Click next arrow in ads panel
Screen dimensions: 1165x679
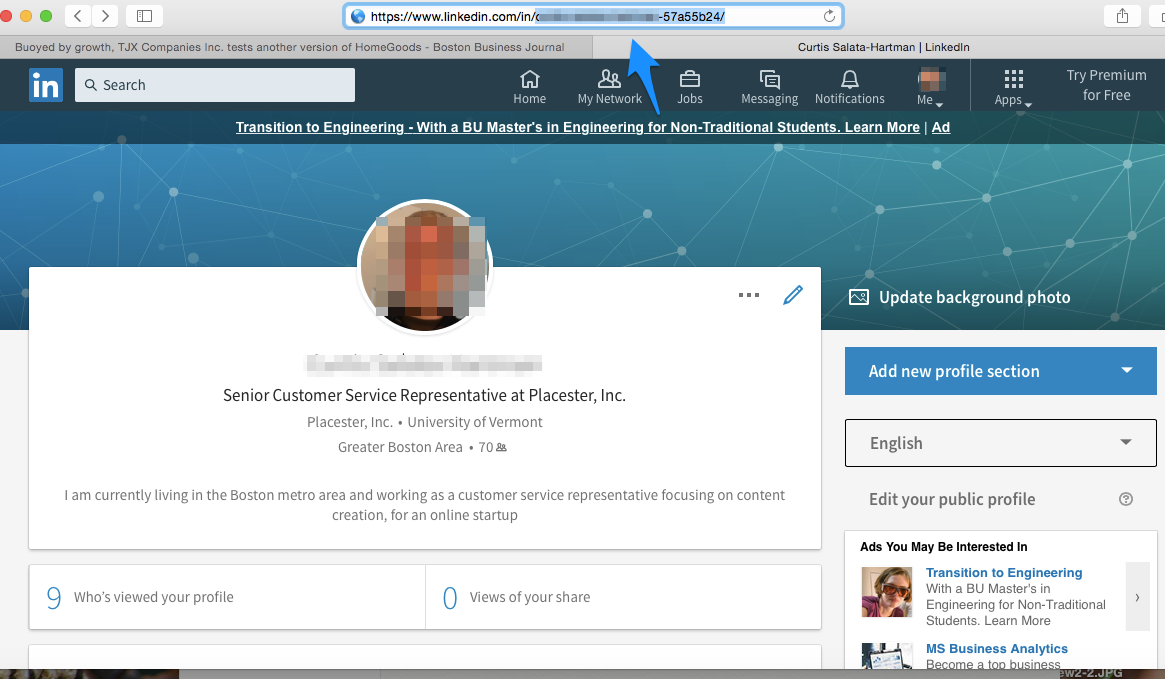[x=1137, y=597]
